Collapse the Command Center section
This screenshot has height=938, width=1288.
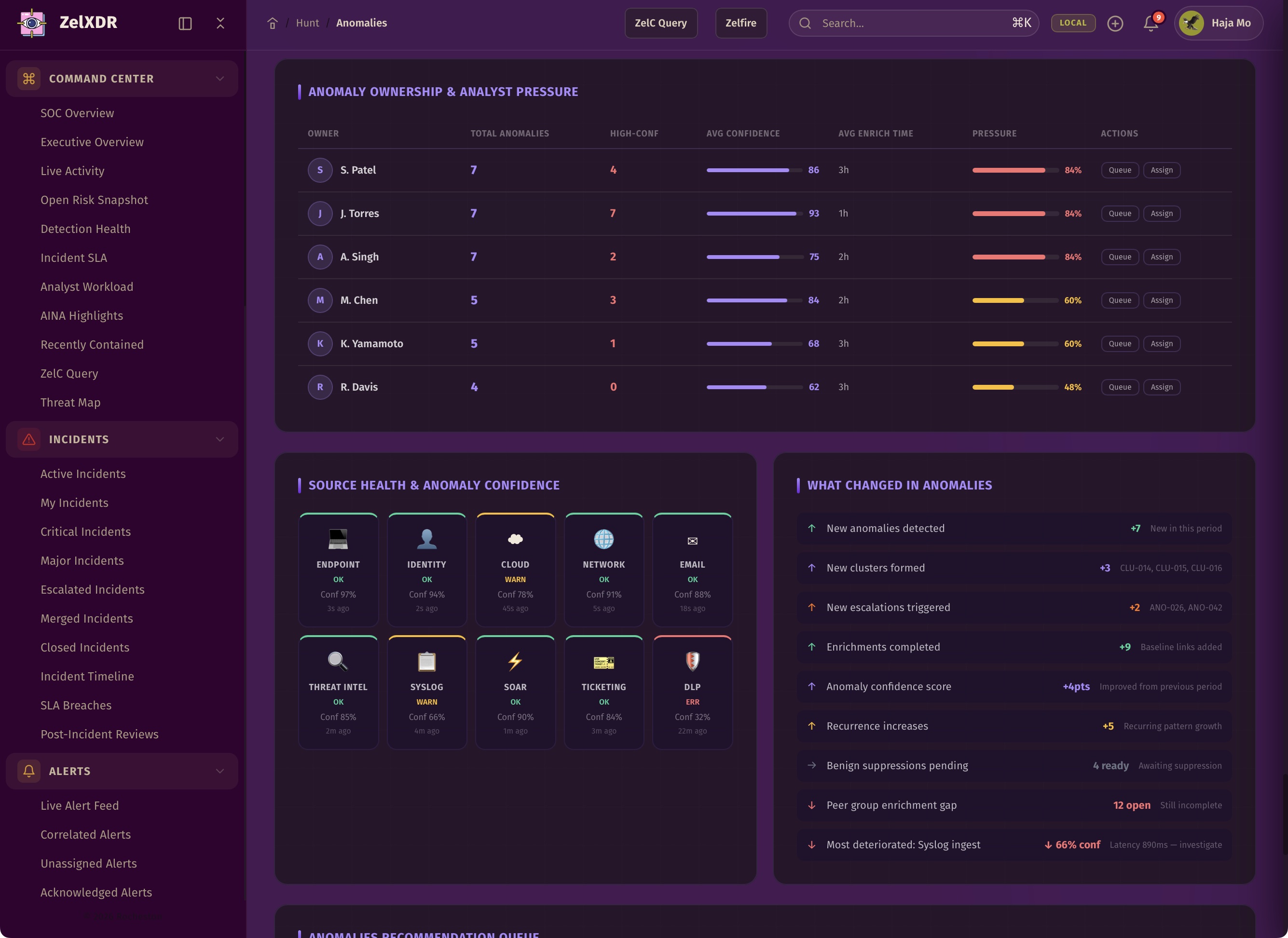[220, 78]
